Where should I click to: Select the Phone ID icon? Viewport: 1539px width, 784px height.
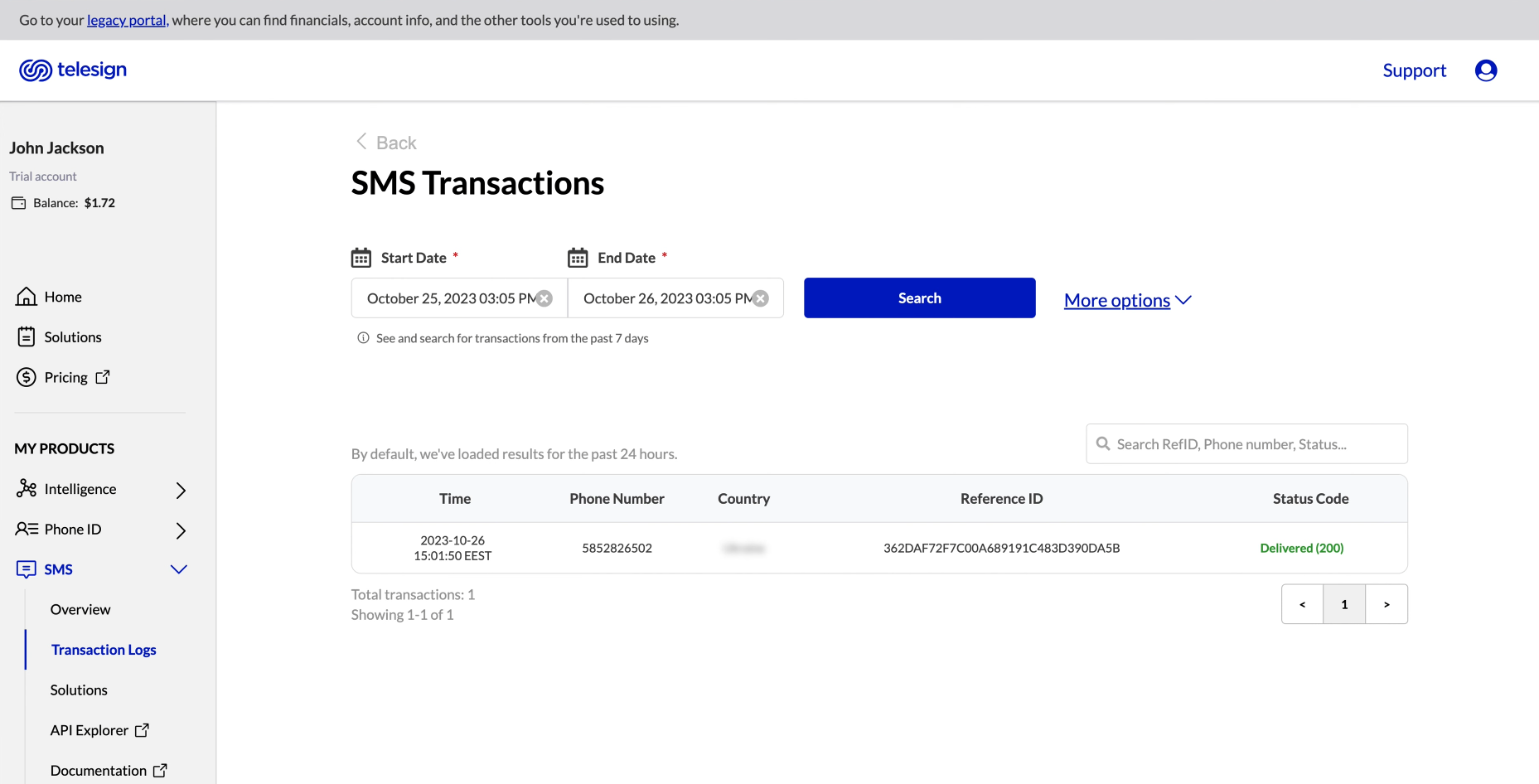(x=26, y=529)
